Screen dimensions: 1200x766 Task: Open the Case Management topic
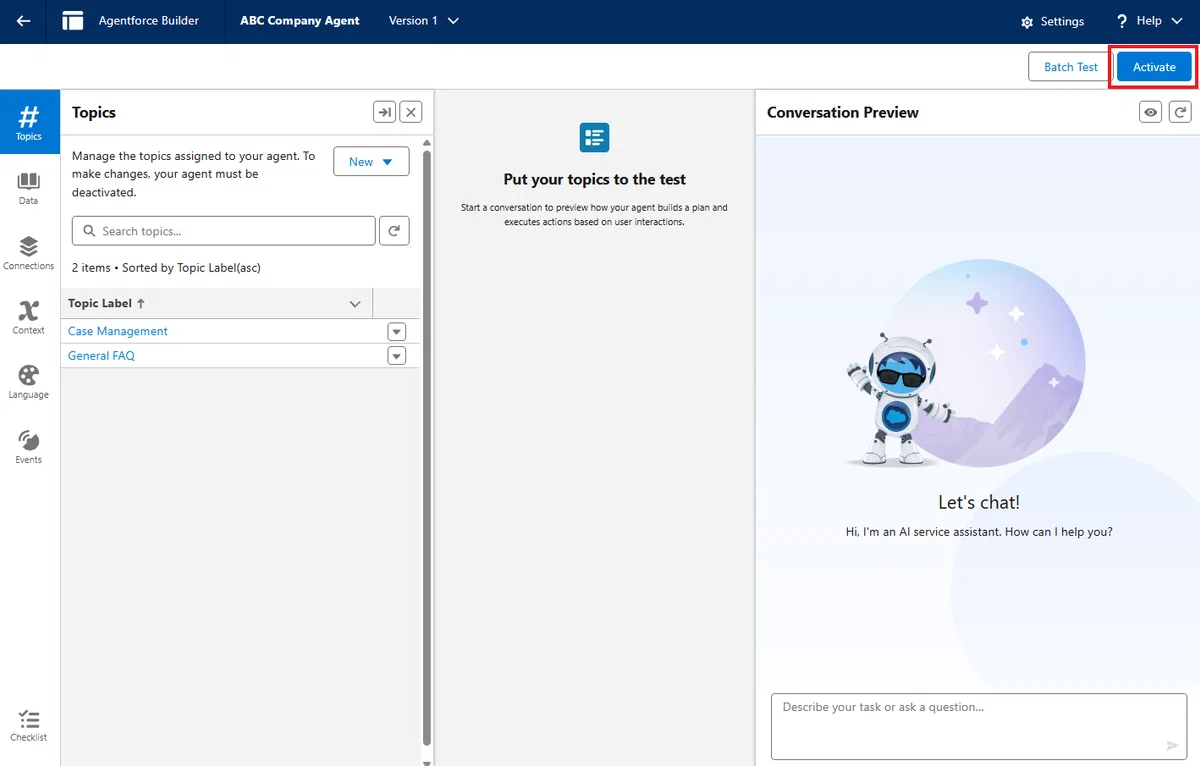(118, 331)
